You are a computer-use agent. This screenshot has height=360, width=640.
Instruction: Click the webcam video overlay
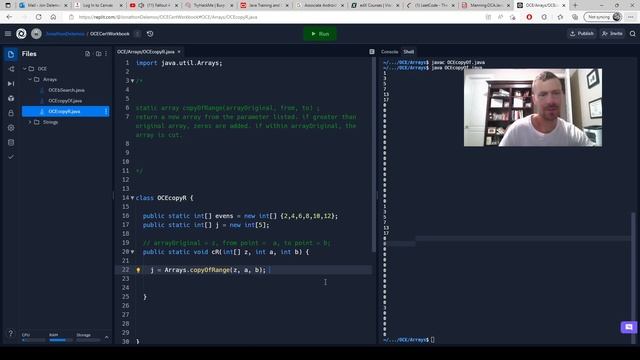[533, 108]
